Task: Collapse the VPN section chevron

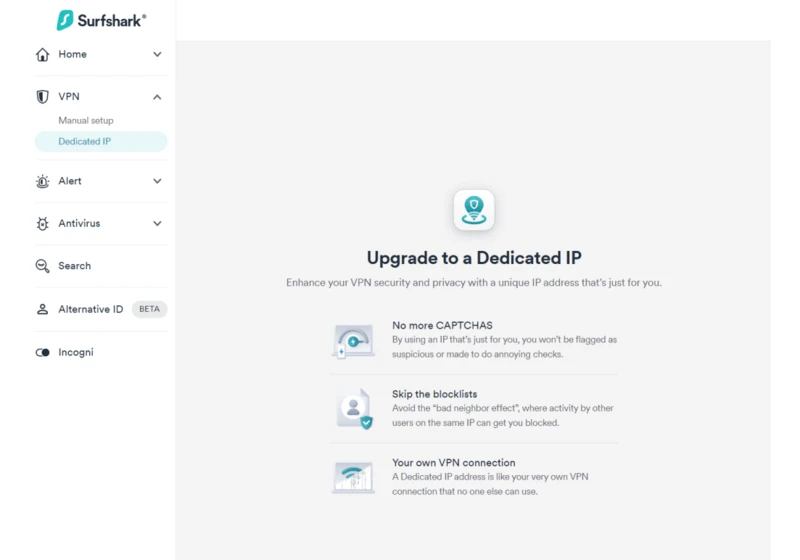Action: (157, 97)
